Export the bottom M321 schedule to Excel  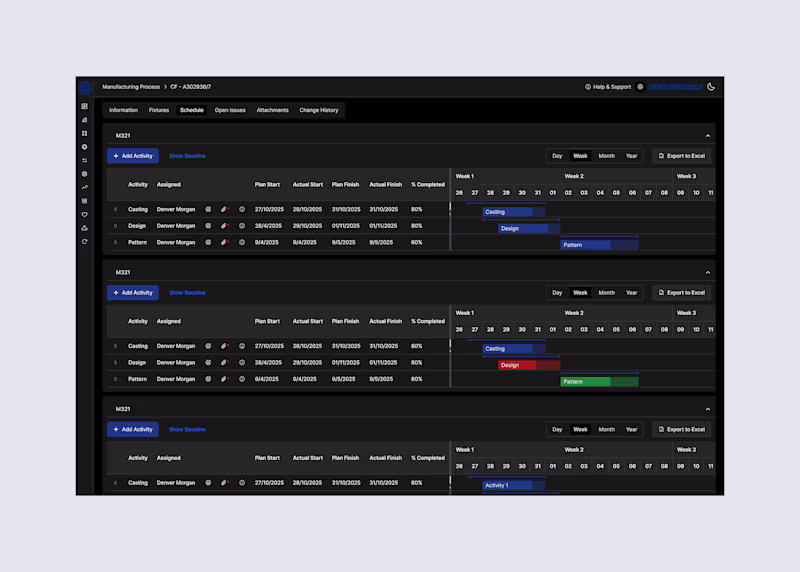click(x=682, y=430)
